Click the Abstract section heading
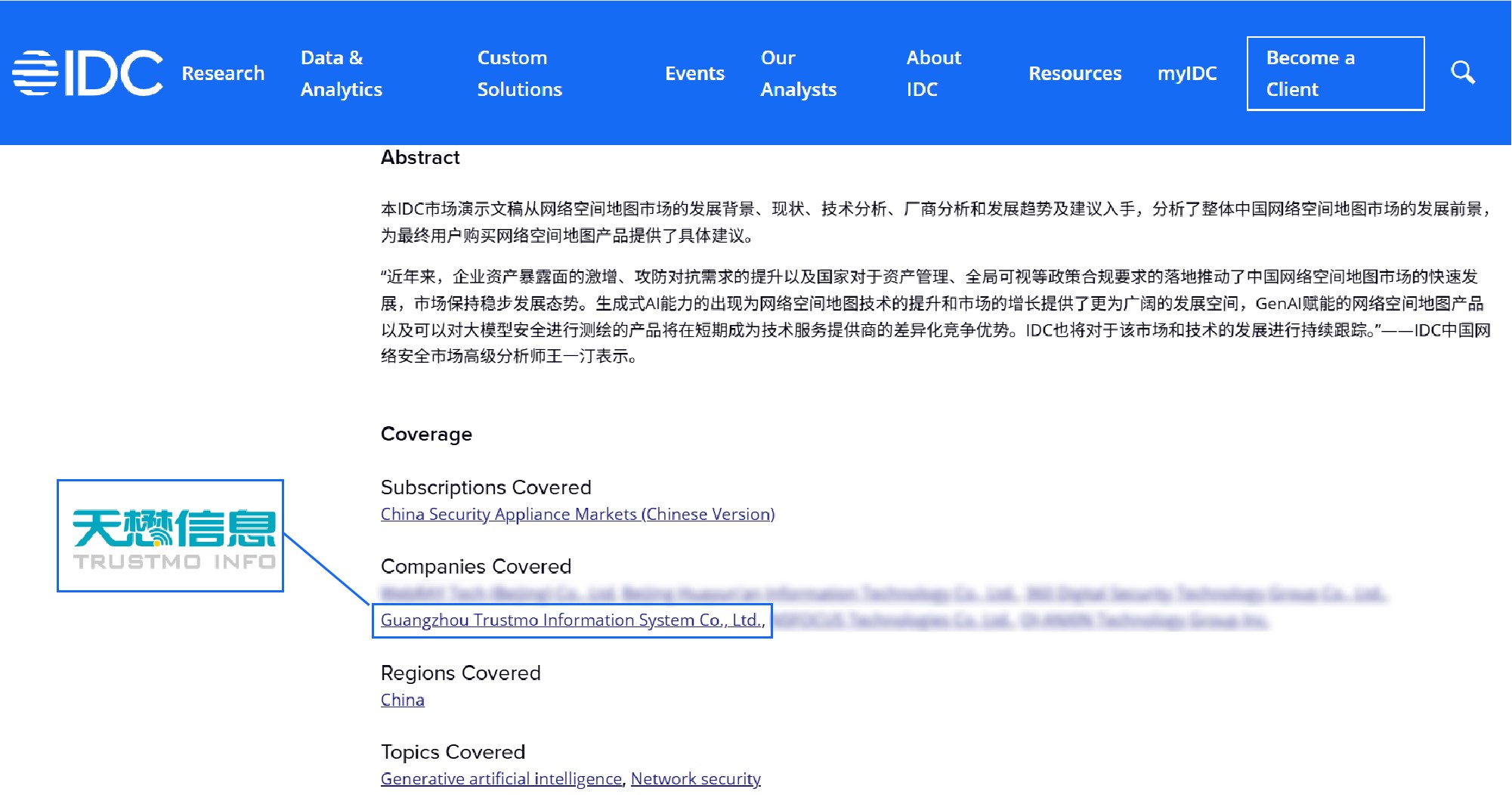The image size is (1512, 795). 420,157
